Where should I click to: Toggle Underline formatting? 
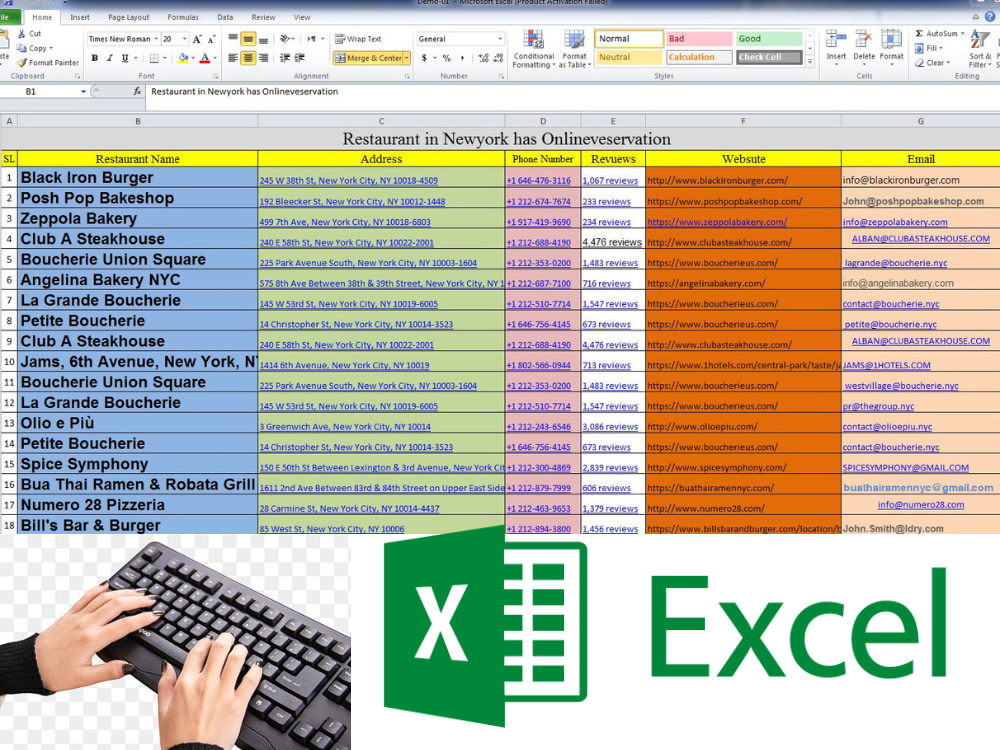pos(125,58)
